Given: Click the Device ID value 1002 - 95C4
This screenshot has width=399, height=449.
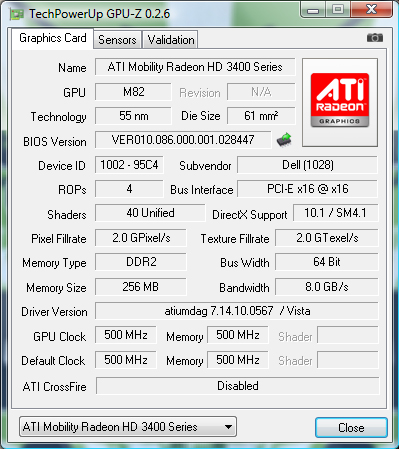Looking at the screenshot, I should point(129,165).
